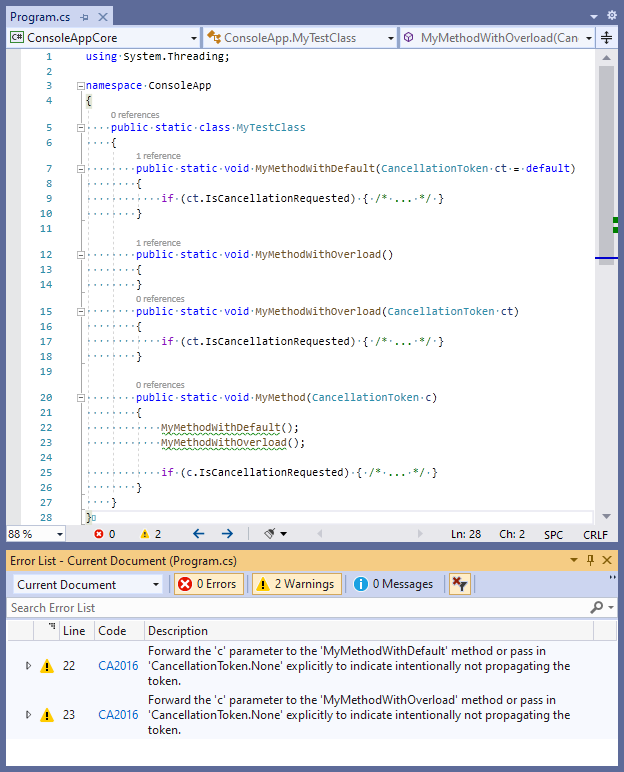
Task: Click the Search Error List field
Action: tap(298, 608)
